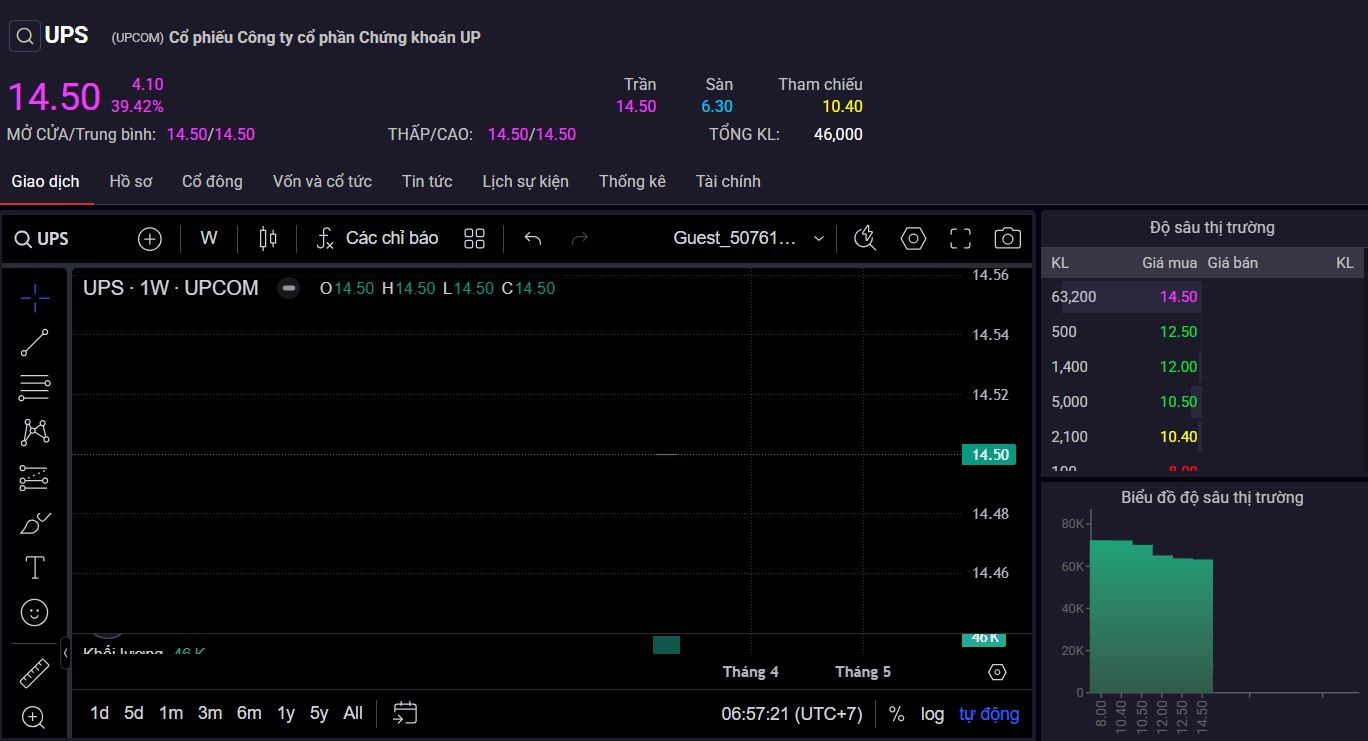
Task: Toggle log scale on the price axis
Action: (932, 713)
